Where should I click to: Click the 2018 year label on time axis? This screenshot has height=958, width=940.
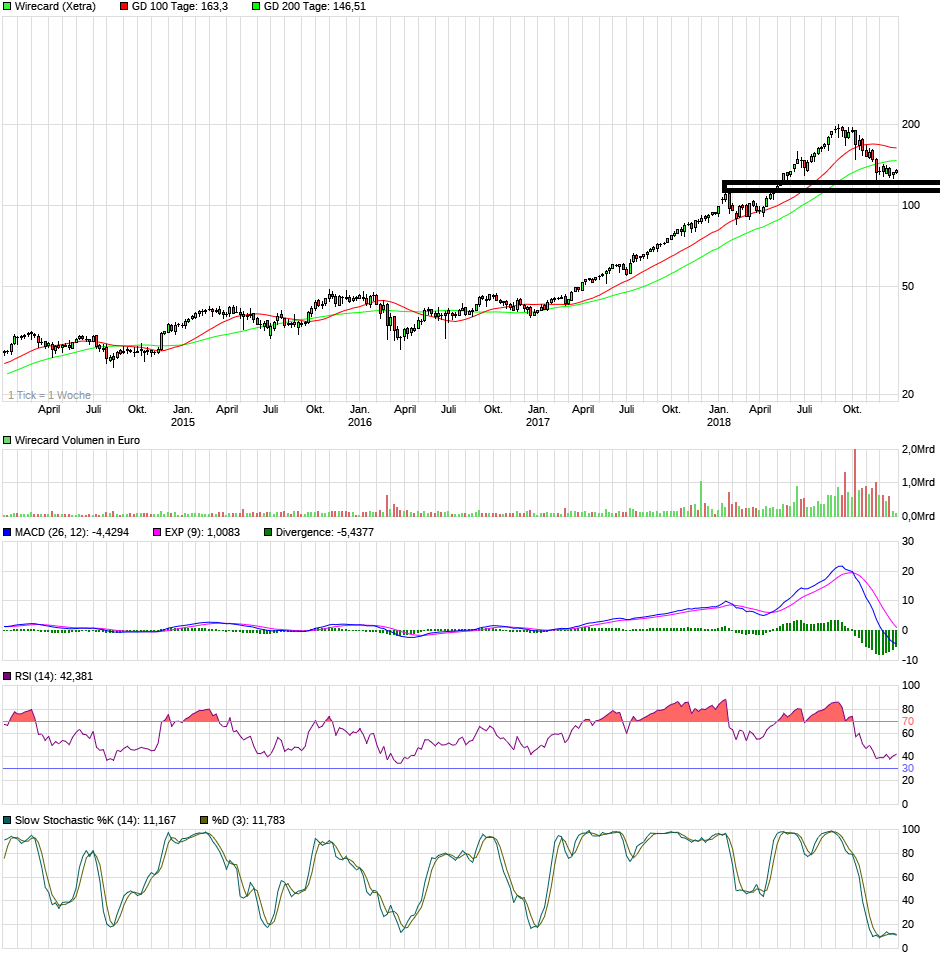(719, 422)
